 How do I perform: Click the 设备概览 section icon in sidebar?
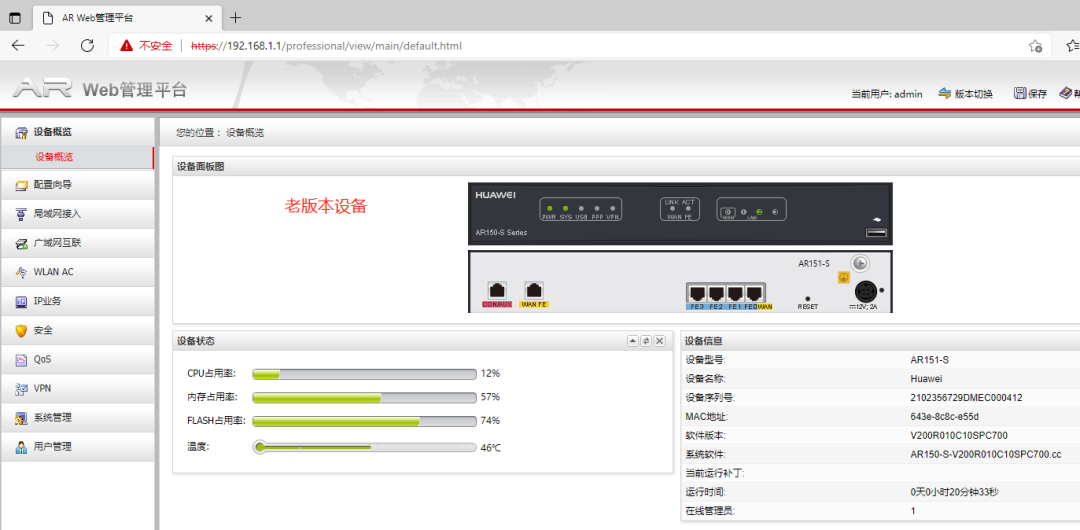(21, 132)
